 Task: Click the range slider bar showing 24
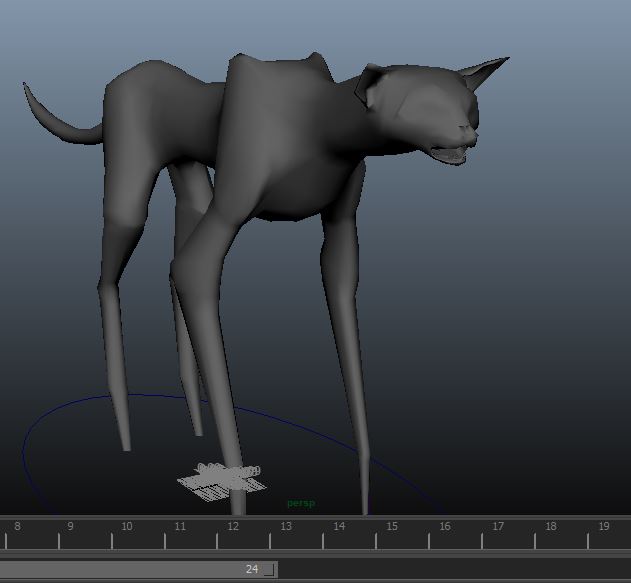[x=138, y=569]
